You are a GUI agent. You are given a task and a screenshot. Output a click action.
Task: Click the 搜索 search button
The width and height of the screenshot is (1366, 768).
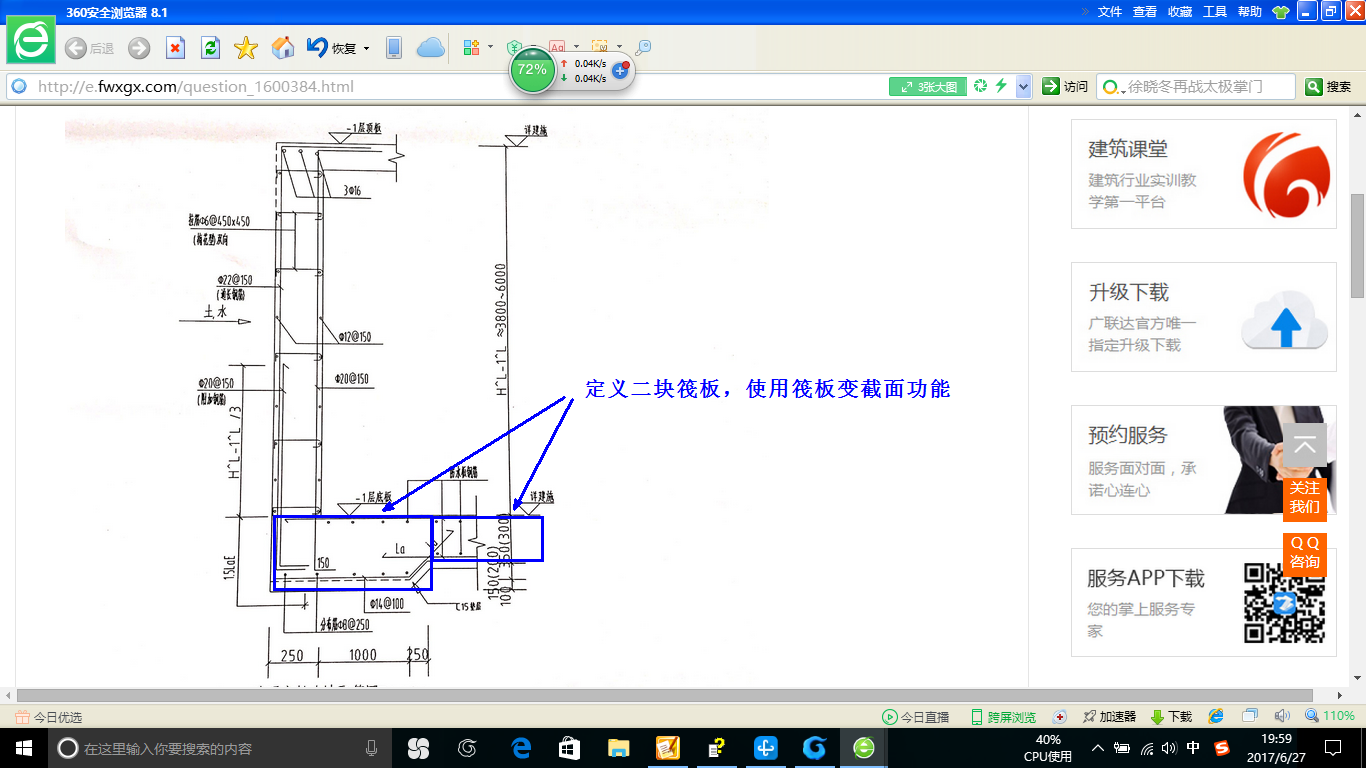1329,87
